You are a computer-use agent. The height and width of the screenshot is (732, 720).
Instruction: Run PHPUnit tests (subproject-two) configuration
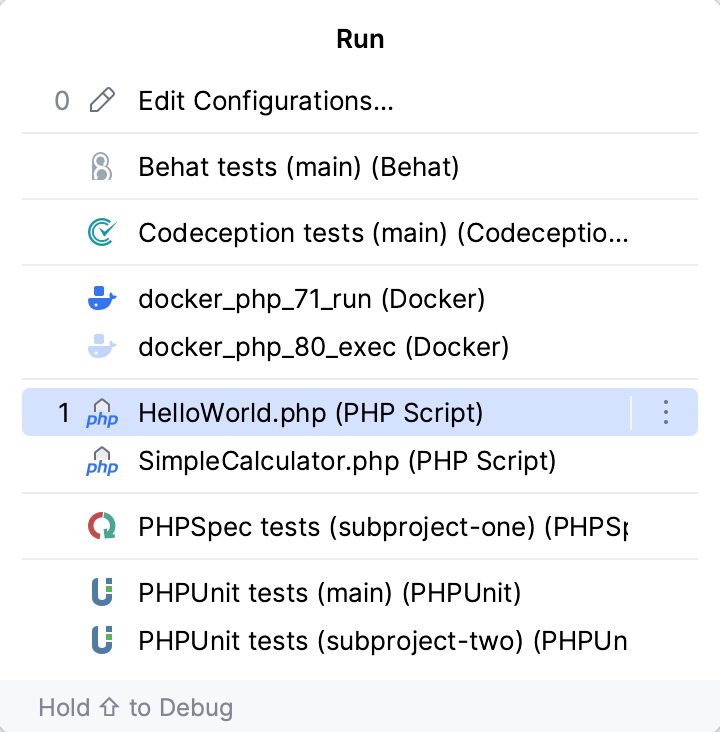pyautogui.click(x=383, y=640)
